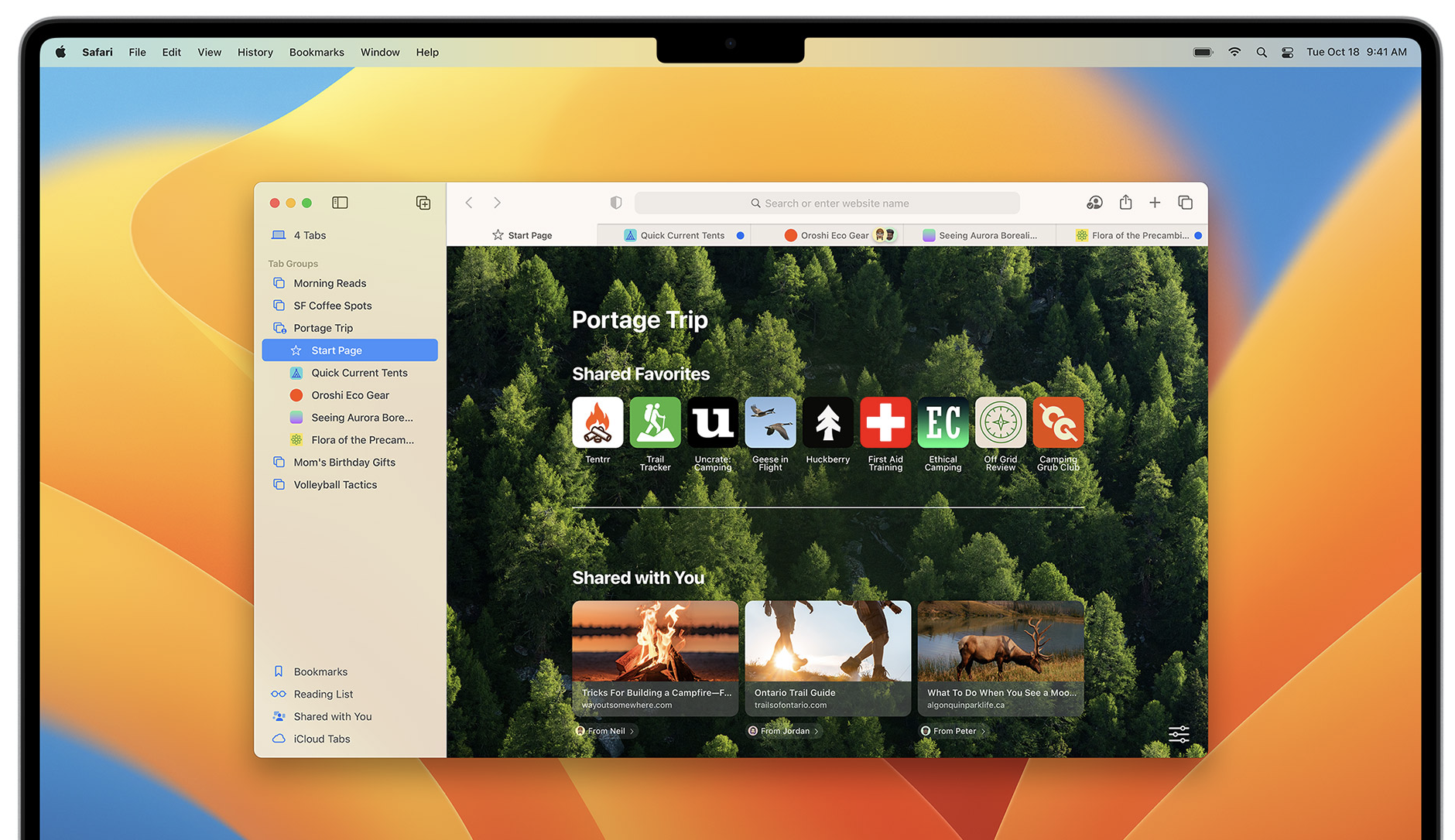1455x840 pixels.
Task: Open iCloud Tabs in sidebar
Action: point(350,739)
